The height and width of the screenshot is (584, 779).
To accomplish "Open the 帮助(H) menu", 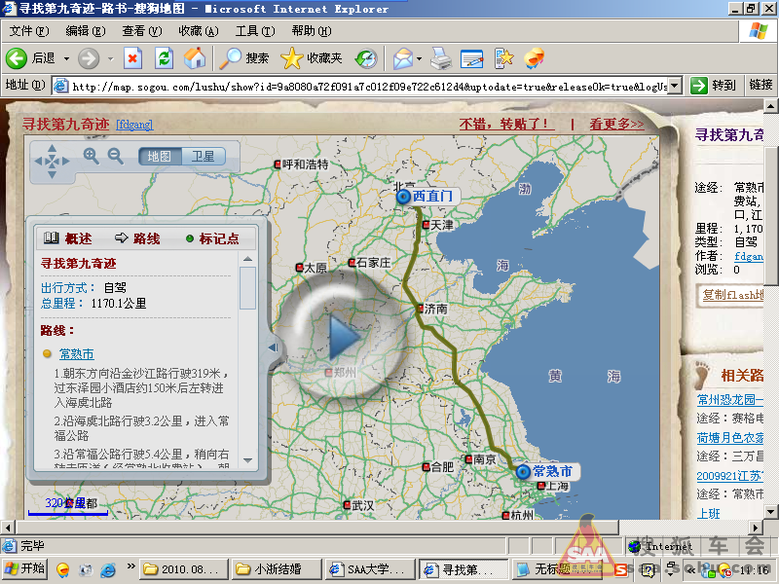I will 312,31.
